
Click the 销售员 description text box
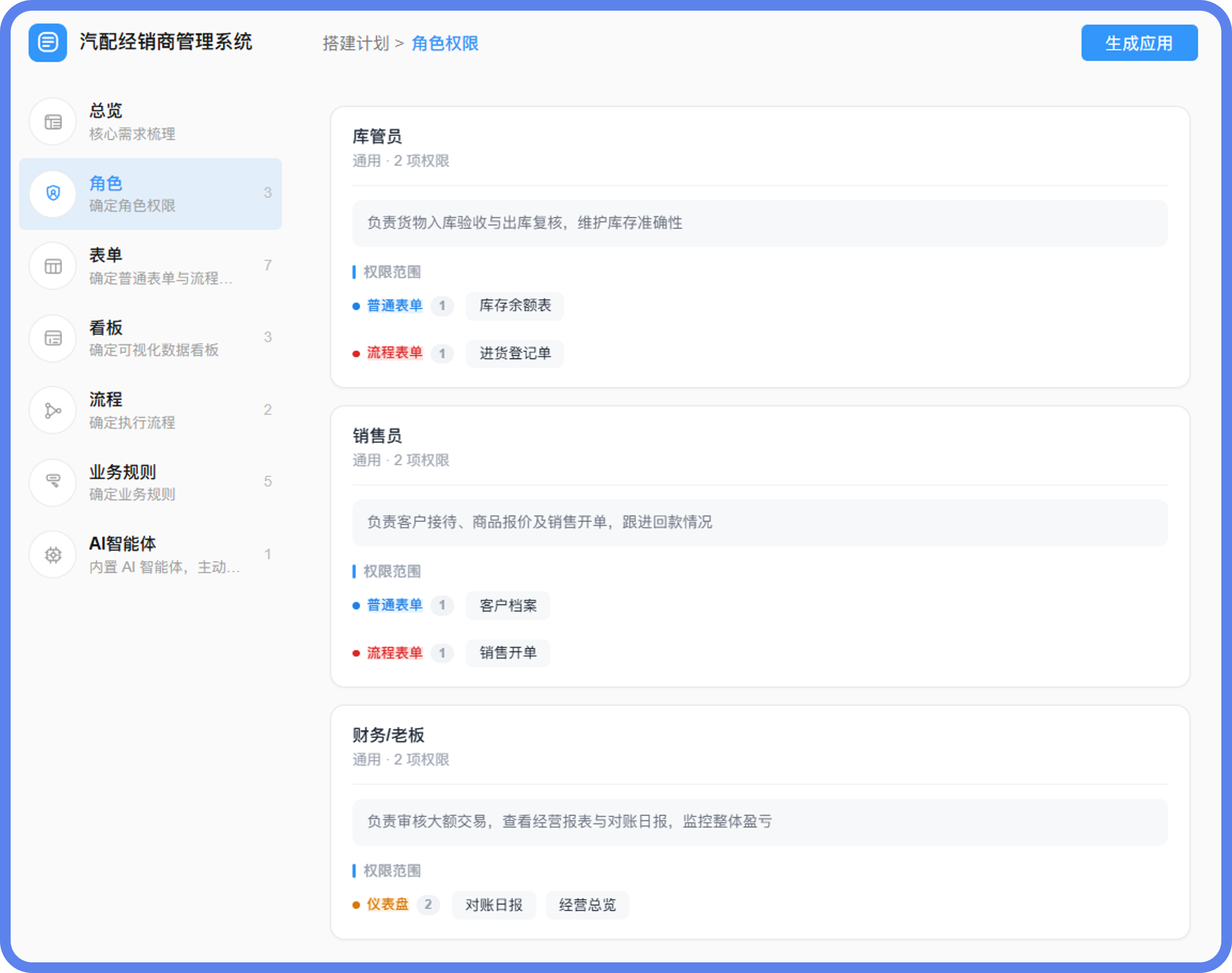[x=759, y=522]
